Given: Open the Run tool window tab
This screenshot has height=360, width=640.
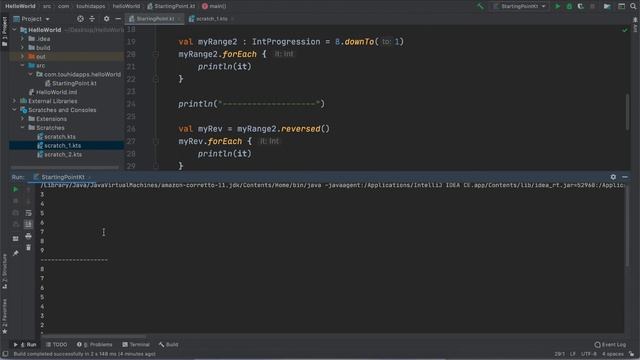Looking at the screenshot, I should tap(25, 344).
